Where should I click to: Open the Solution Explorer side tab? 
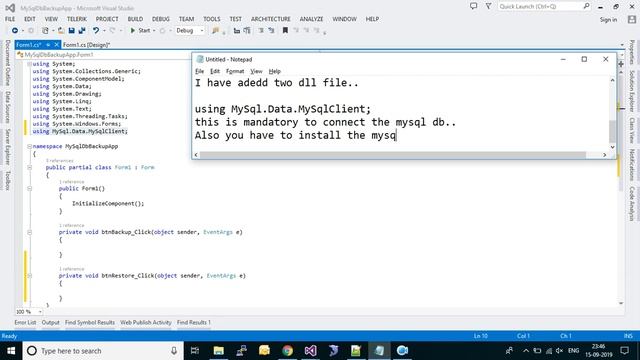click(x=632, y=91)
